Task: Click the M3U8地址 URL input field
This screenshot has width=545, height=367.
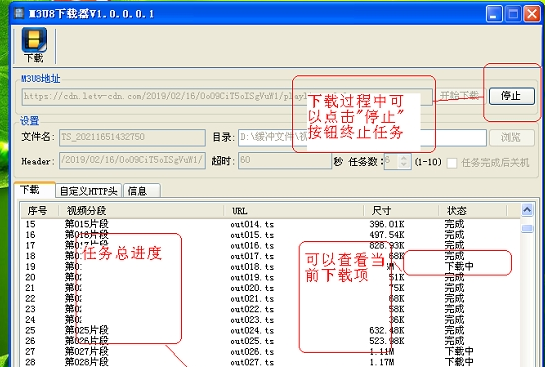Action: [x=227, y=97]
